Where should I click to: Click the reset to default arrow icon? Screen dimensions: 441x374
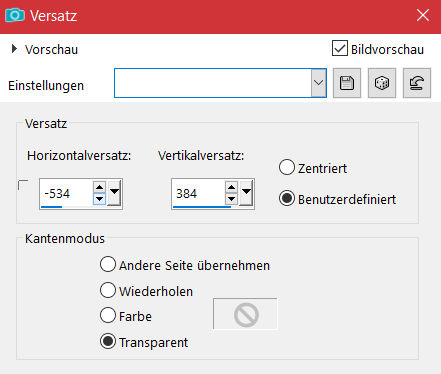pyautogui.click(x=417, y=83)
